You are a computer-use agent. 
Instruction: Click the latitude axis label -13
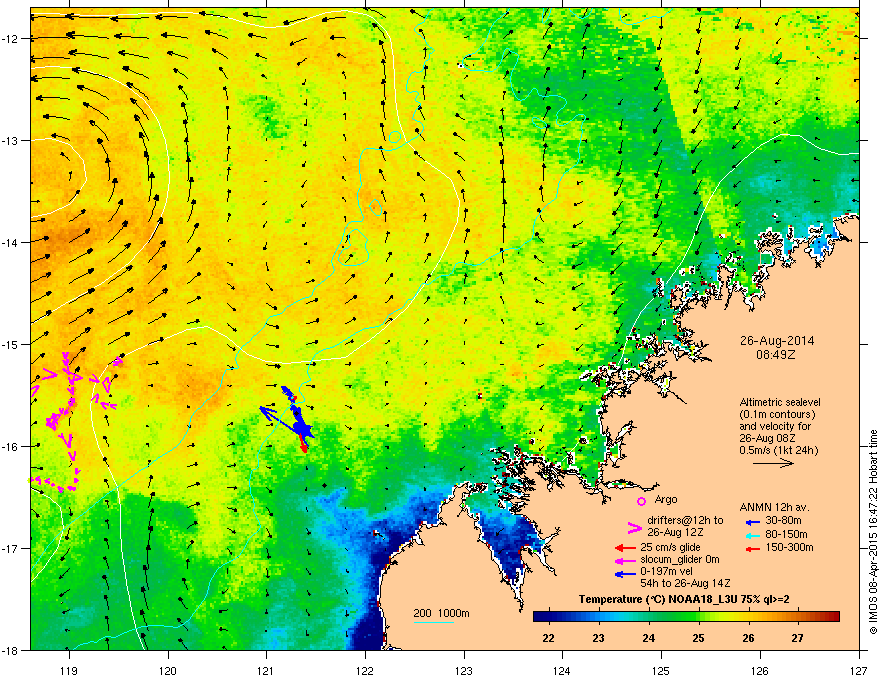click(x=11, y=141)
